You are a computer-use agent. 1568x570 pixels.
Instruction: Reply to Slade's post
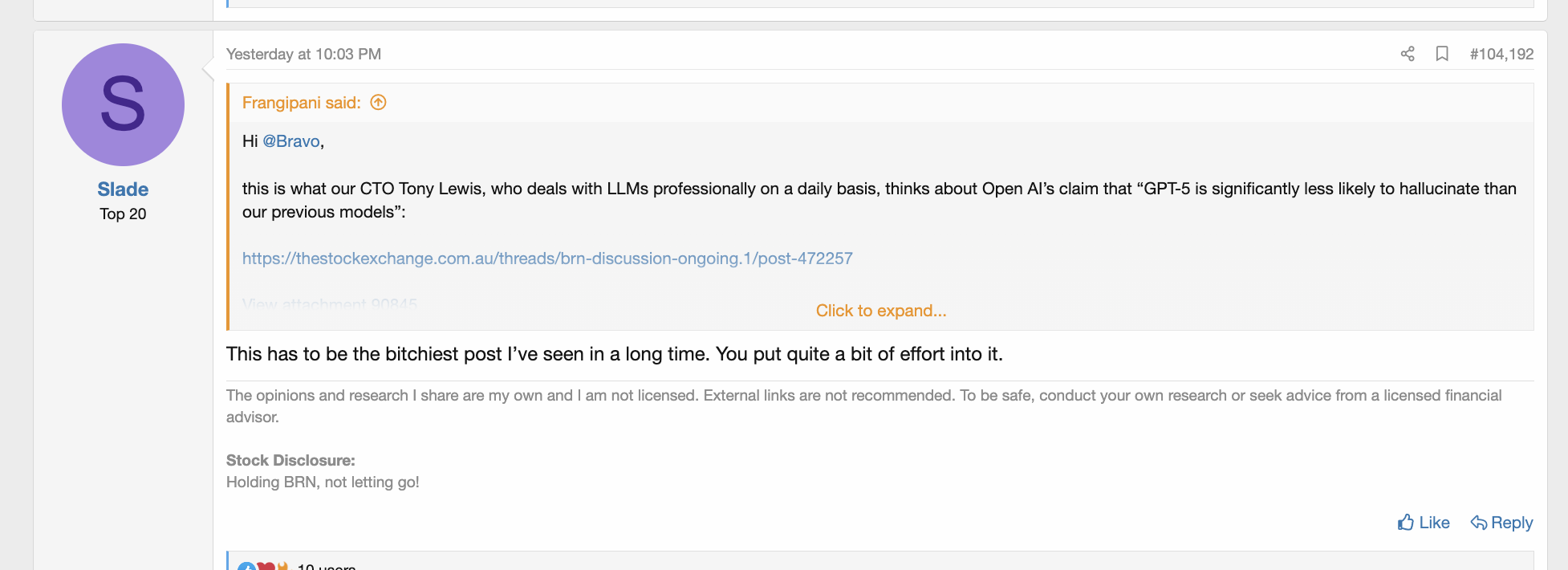[1501, 523]
